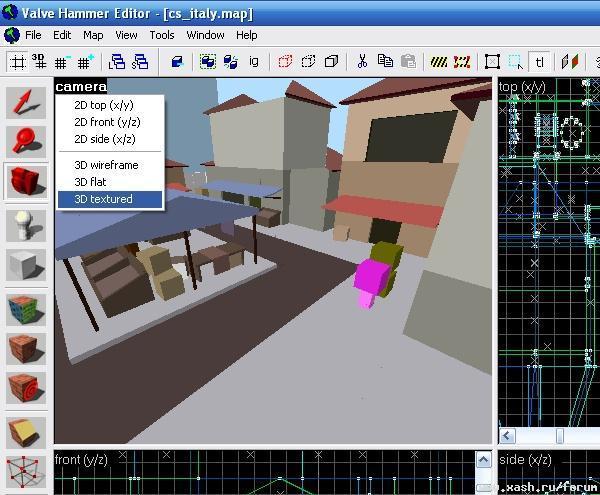Activate the Vertex manipulation tool
600x495 pixels.
tap(25, 470)
